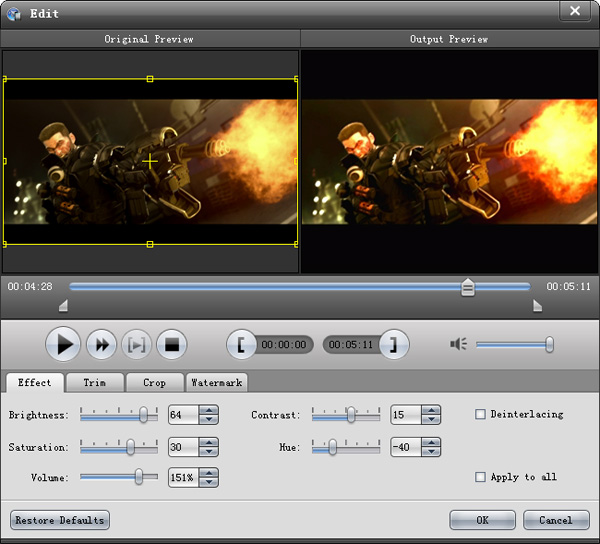Switch to the Effect tab
The height and width of the screenshot is (544, 600).
[34, 383]
